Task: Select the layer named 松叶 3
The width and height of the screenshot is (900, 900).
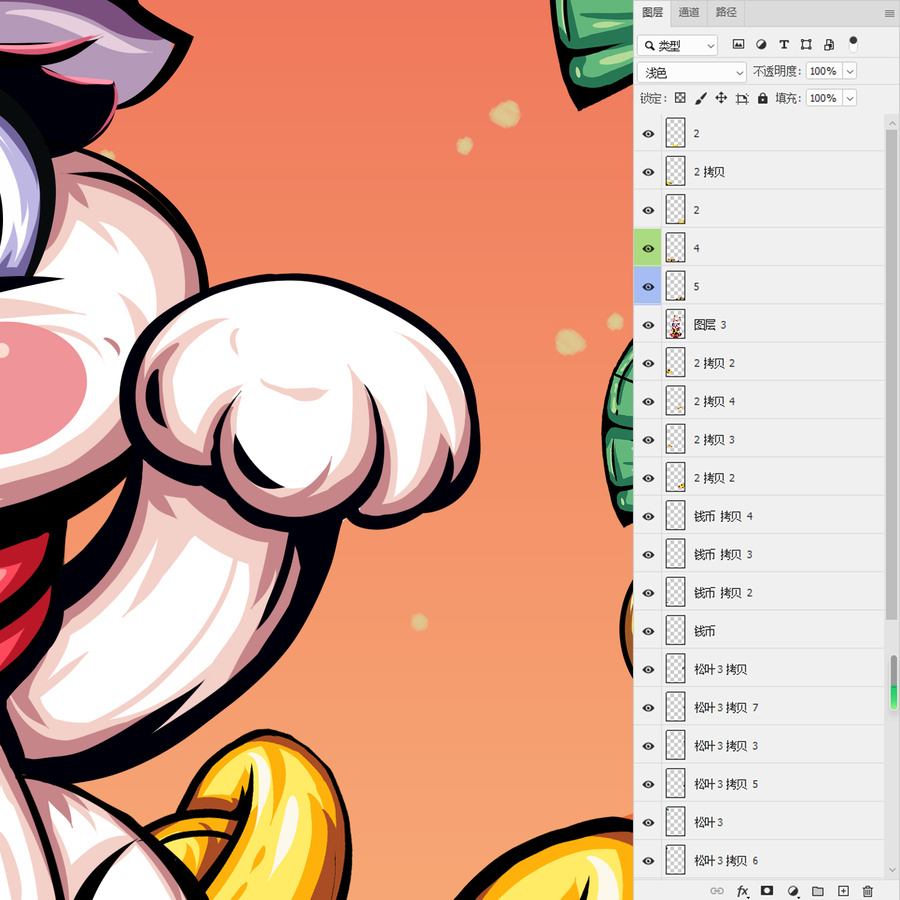Action: pos(759,823)
